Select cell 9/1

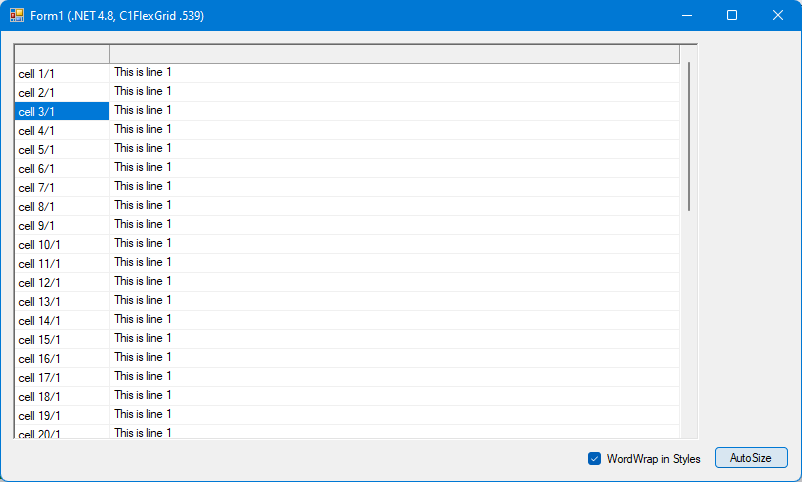click(x=62, y=225)
